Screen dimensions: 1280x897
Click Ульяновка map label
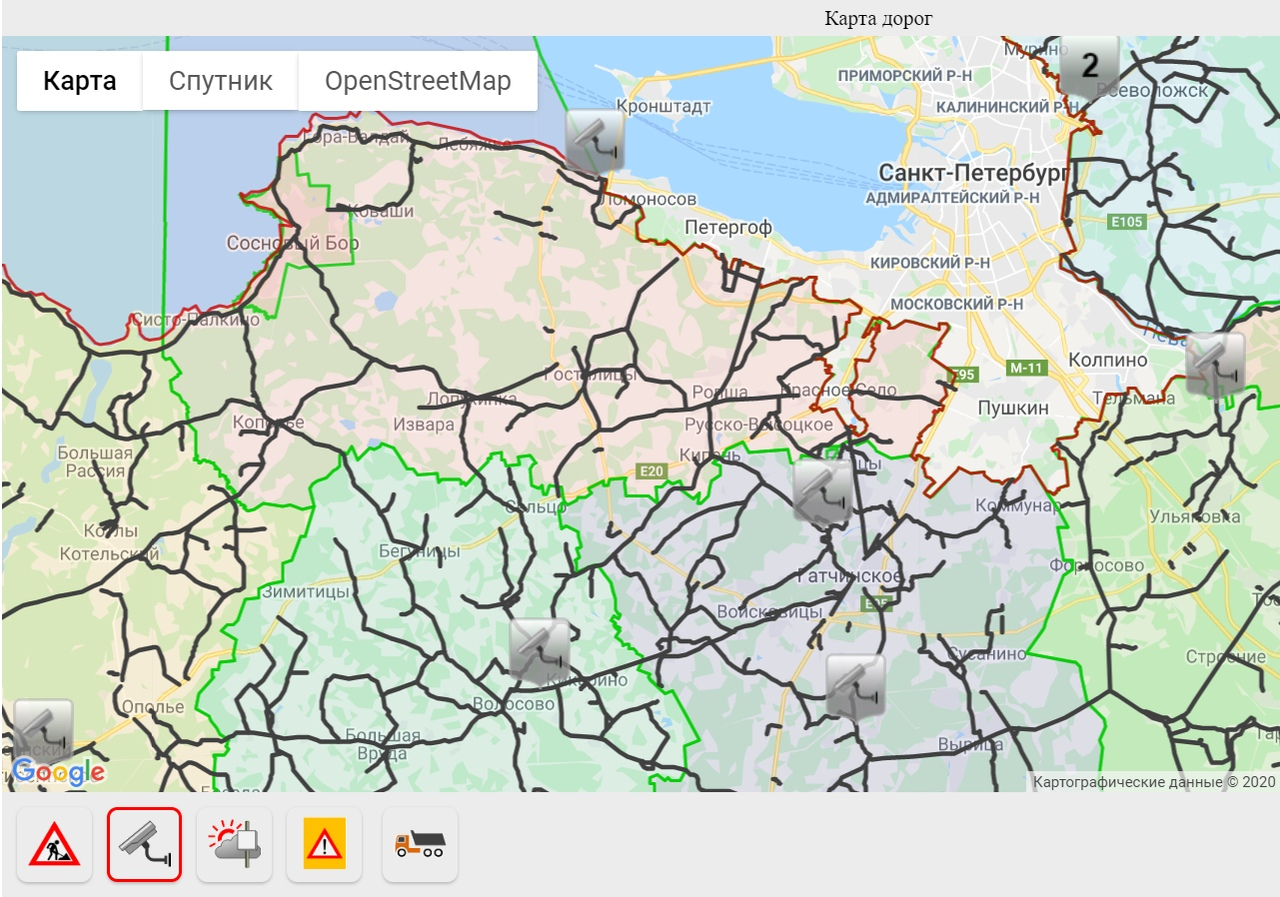pos(1195,517)
